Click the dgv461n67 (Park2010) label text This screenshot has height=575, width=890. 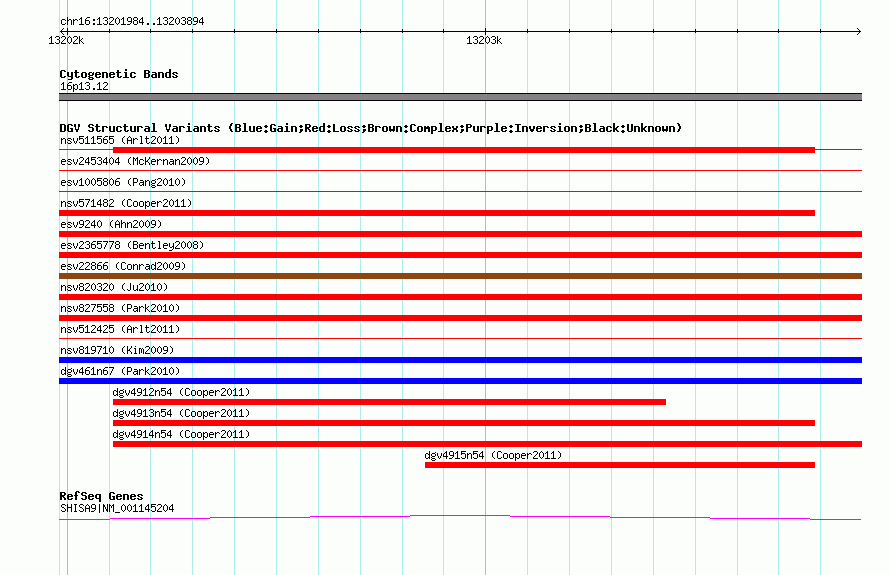coord(120,371)
